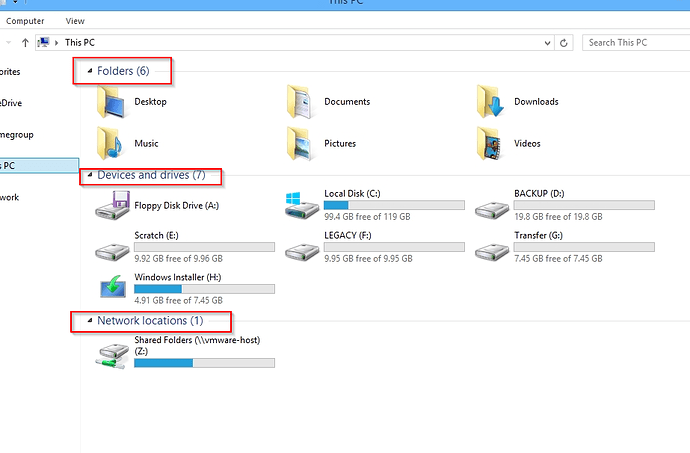Open the address bar history dropdown
Viewport: 690px width, 453px height.
coord(547,43)
